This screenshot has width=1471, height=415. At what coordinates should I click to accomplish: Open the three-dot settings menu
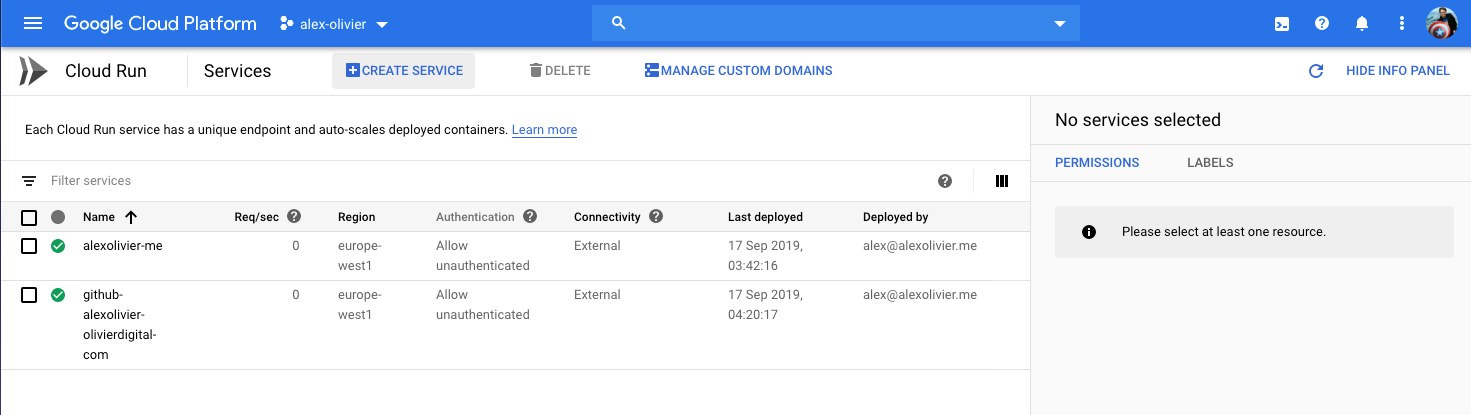tap(1402, 23)
